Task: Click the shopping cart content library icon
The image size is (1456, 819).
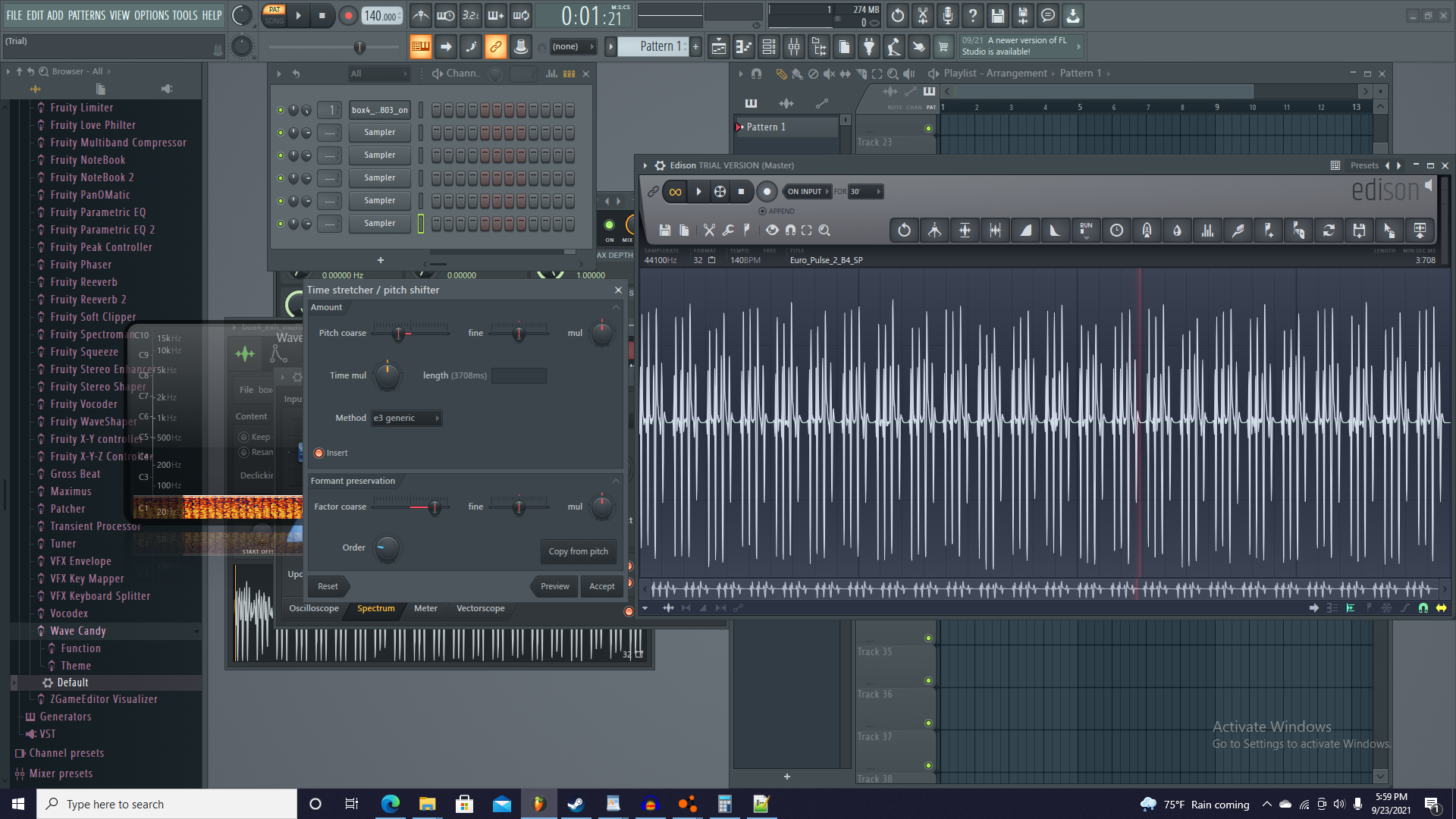Action: pyautogui.click(x=943, y=47)
